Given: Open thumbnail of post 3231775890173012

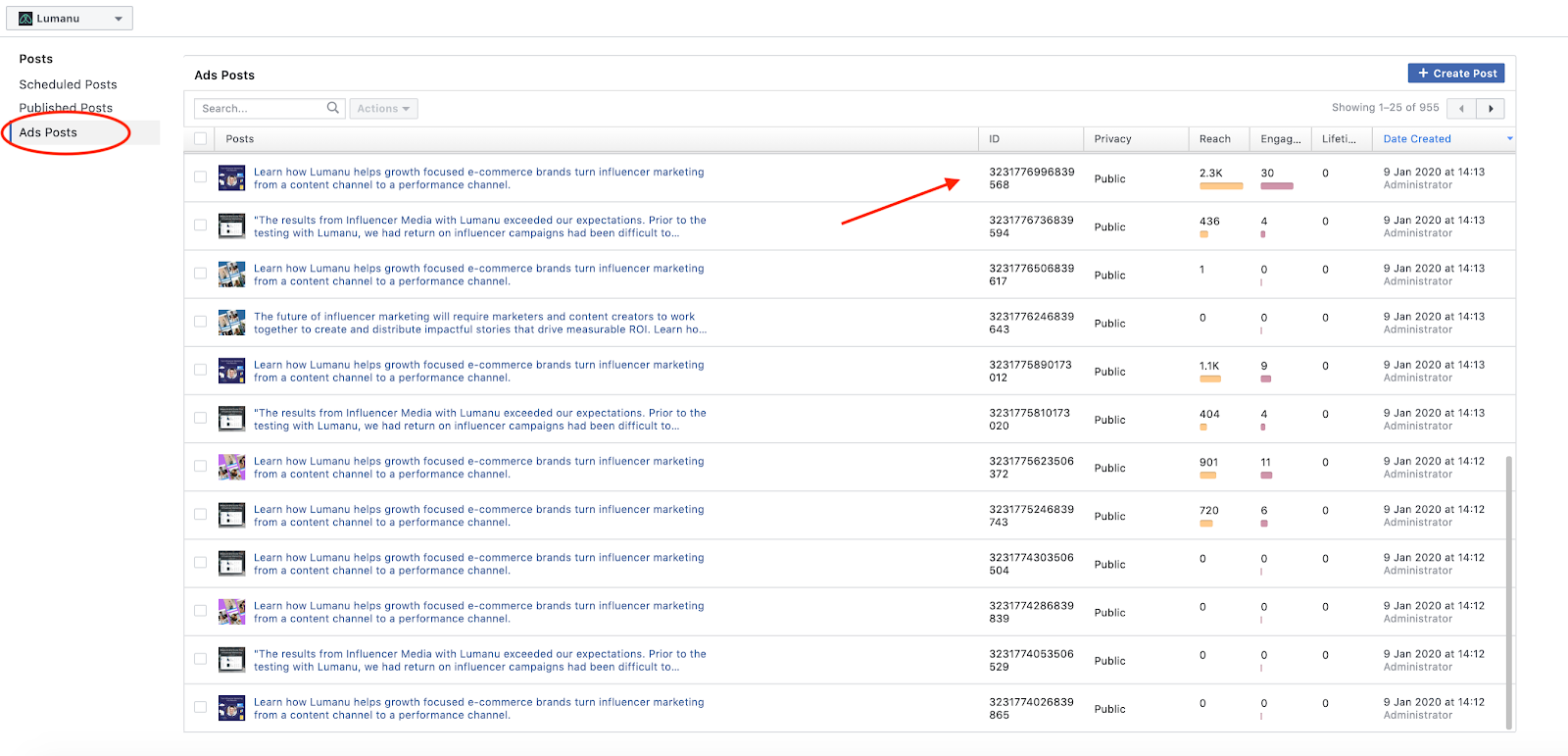Looking at the screenshot, I should coord(232,370).
